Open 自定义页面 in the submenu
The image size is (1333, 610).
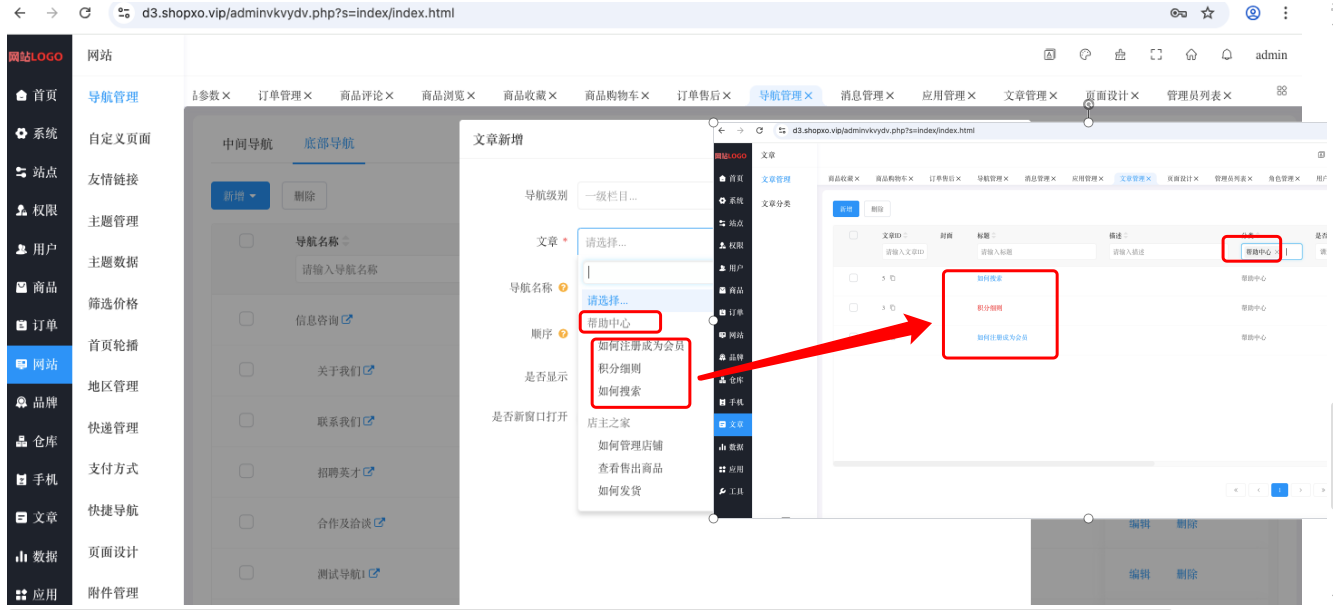coord(119,139)
